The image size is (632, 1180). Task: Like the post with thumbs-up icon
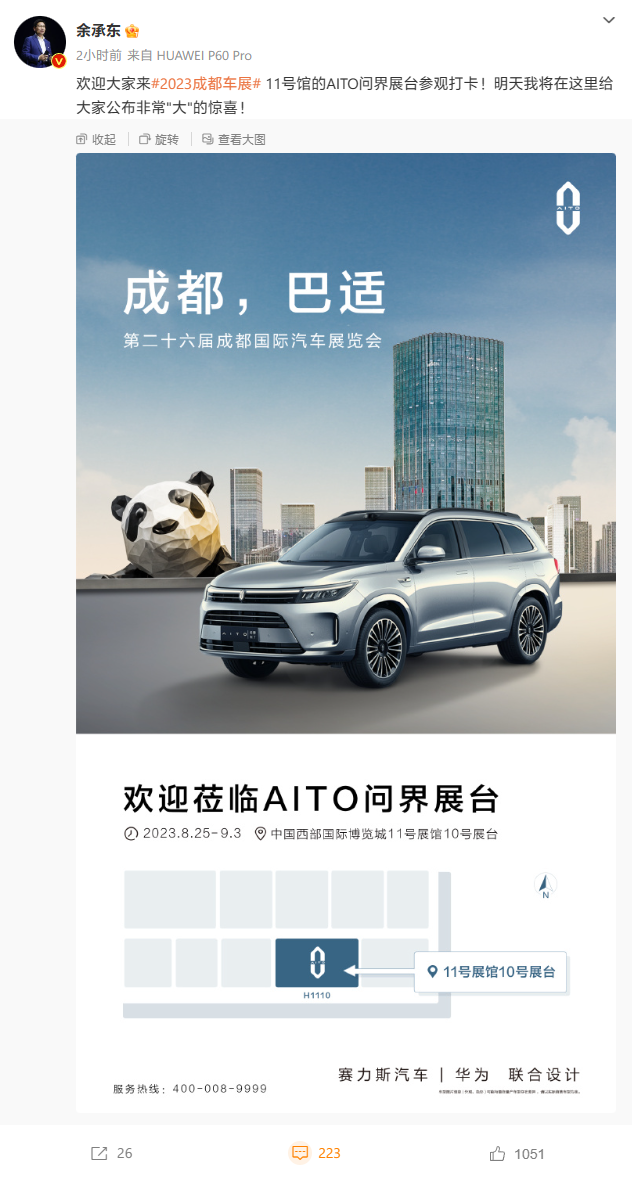[497, 1153]
